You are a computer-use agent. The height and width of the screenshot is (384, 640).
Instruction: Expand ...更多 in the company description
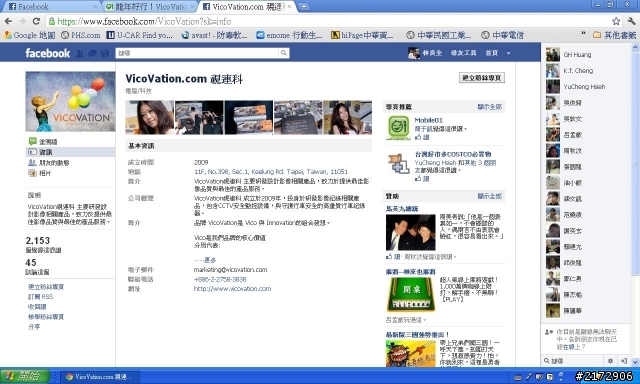click(x=205, y=260)
